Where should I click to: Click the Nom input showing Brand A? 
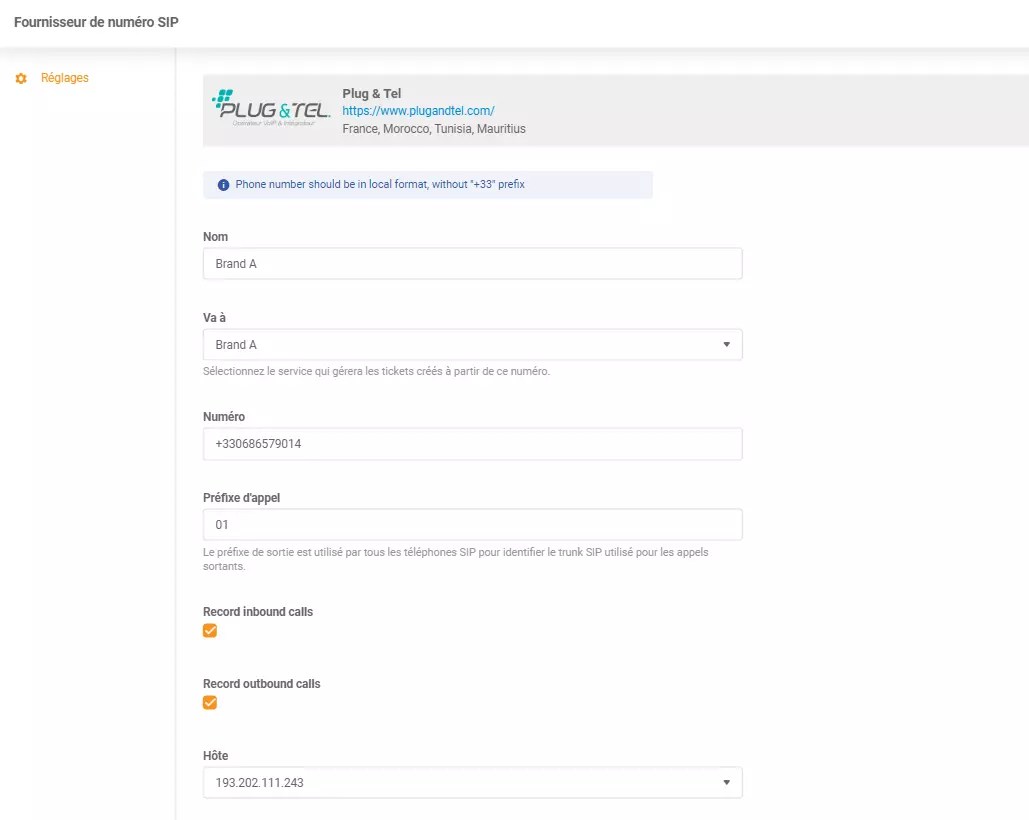tap(472, 263)
